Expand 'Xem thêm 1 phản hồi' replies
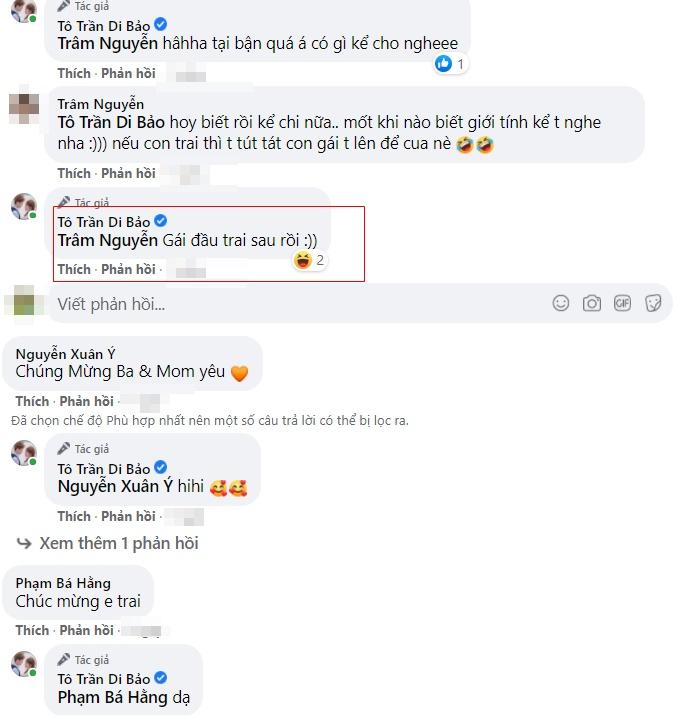This screenshot has height=715, width=676. [118, 543]
